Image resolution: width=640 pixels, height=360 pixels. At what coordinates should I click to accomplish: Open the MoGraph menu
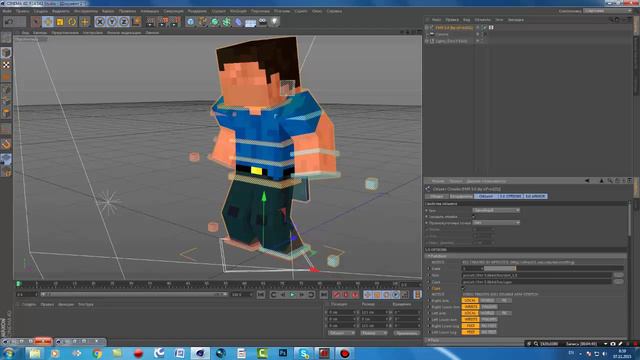[238, 11]
